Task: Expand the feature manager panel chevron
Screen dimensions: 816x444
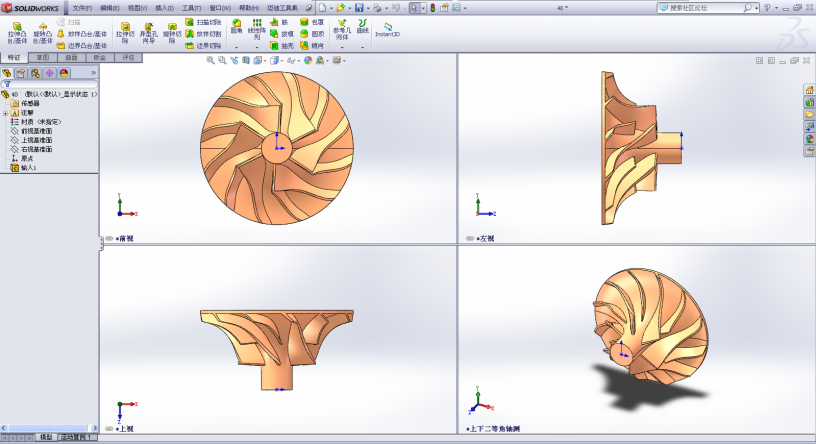Action: tap(93, 73)
